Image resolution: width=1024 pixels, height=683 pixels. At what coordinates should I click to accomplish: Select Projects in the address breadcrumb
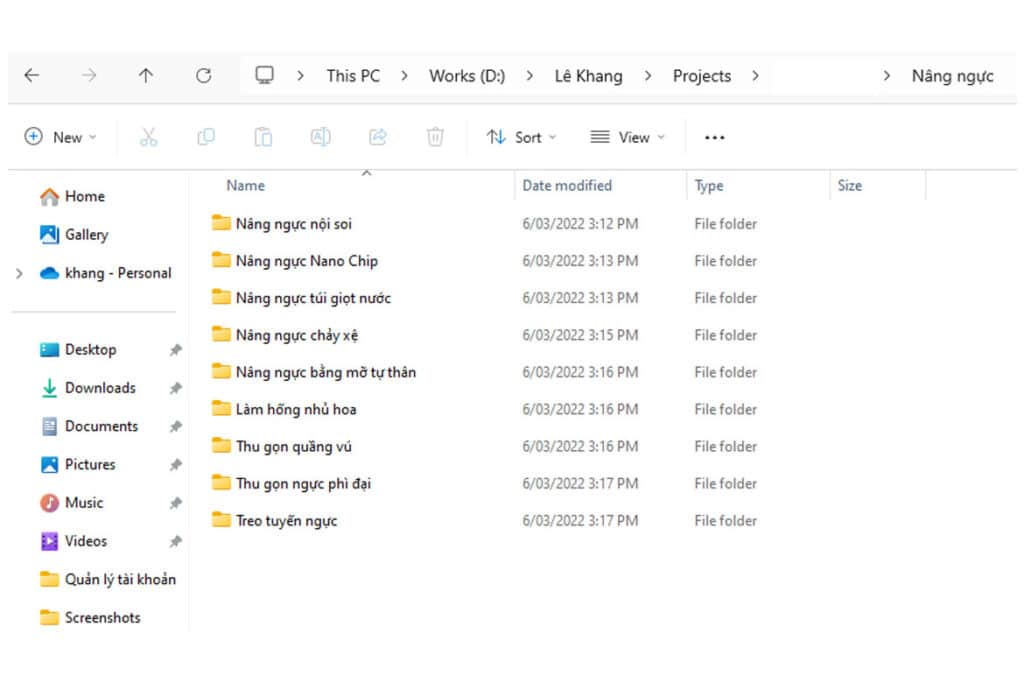pyautogui.click(x=702, y=76)
